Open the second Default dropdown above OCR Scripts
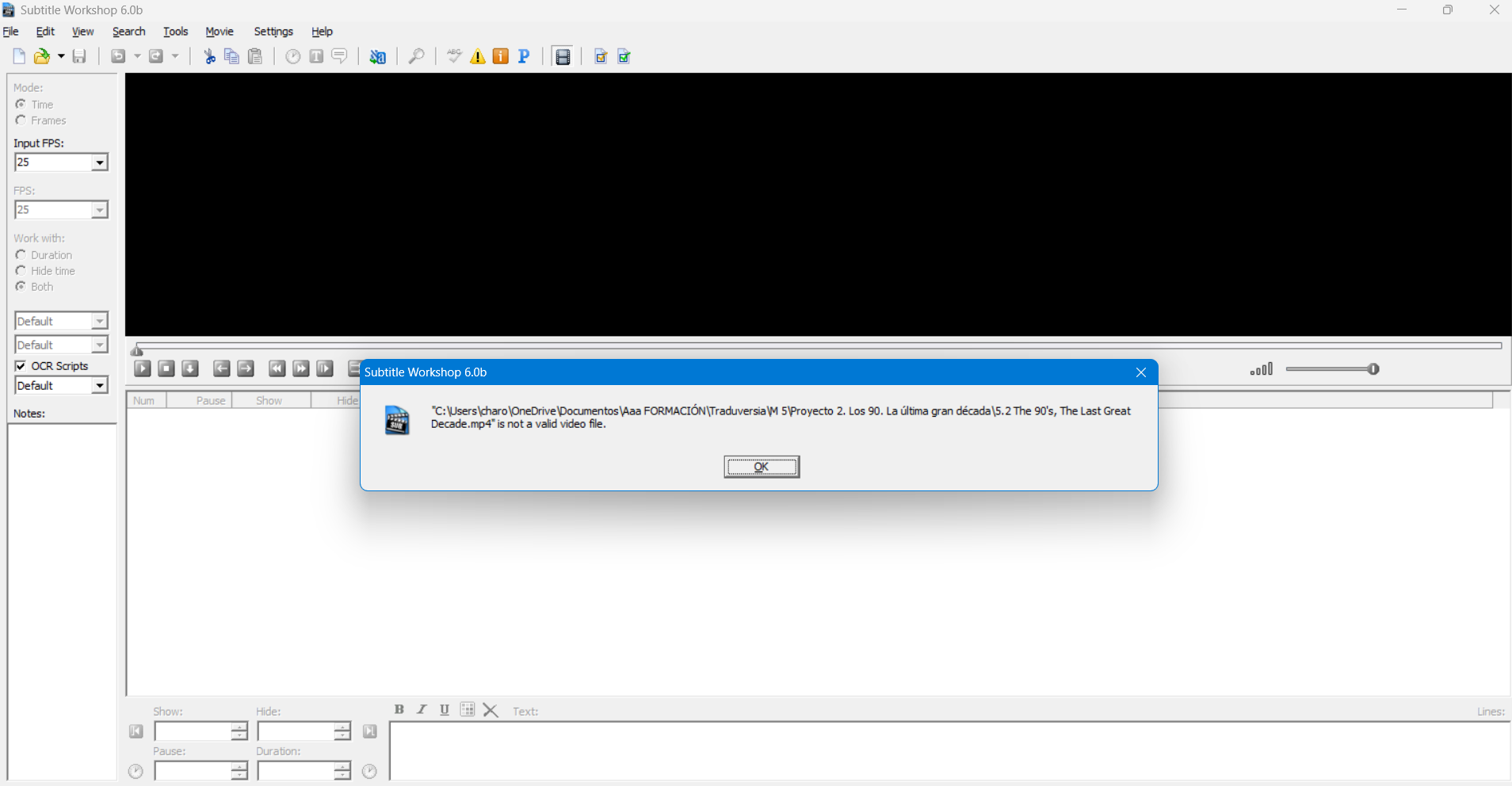Image resolution: width=1512 pixels, height=786 pixels. [x=99, y=345]
